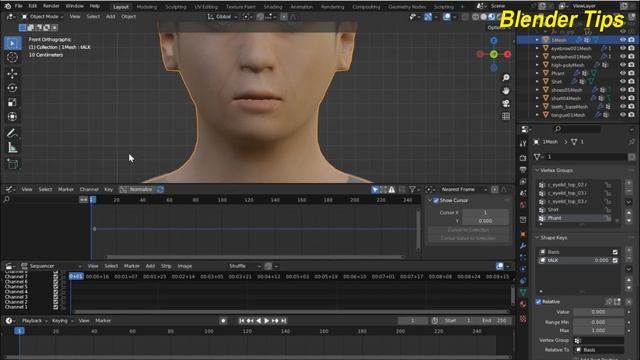Uncheck the Relative checkbox

[538, 302]
